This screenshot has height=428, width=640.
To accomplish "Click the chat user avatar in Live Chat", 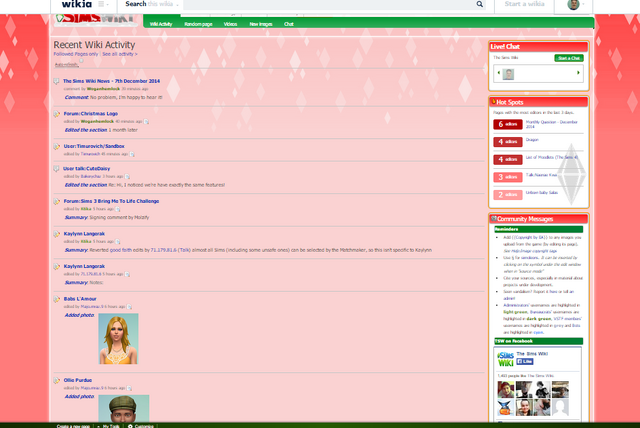I will pyautogui.click(x=508, y=74).
